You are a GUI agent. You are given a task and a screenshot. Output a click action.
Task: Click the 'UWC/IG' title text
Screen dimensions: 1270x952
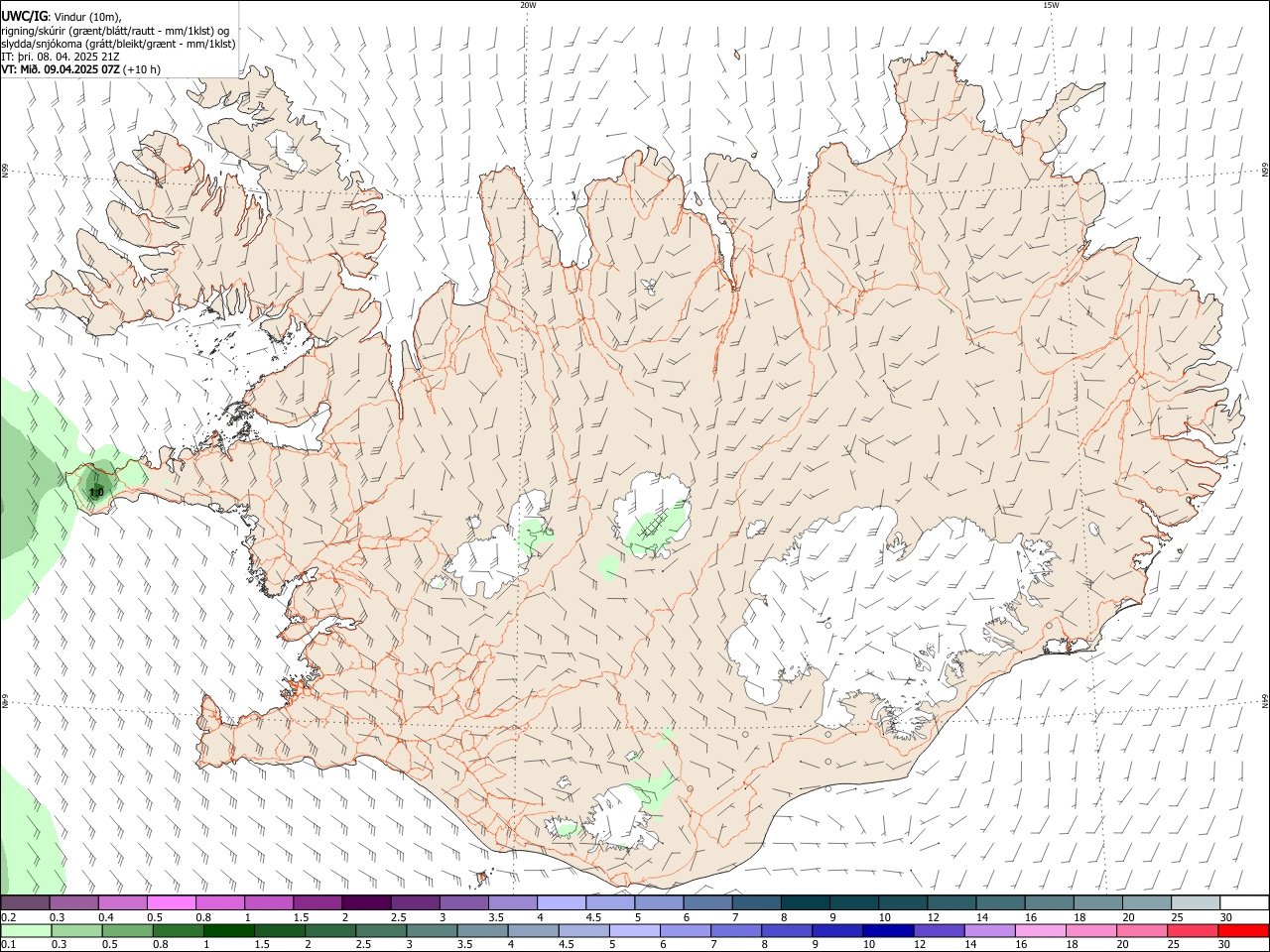point(24,17)
